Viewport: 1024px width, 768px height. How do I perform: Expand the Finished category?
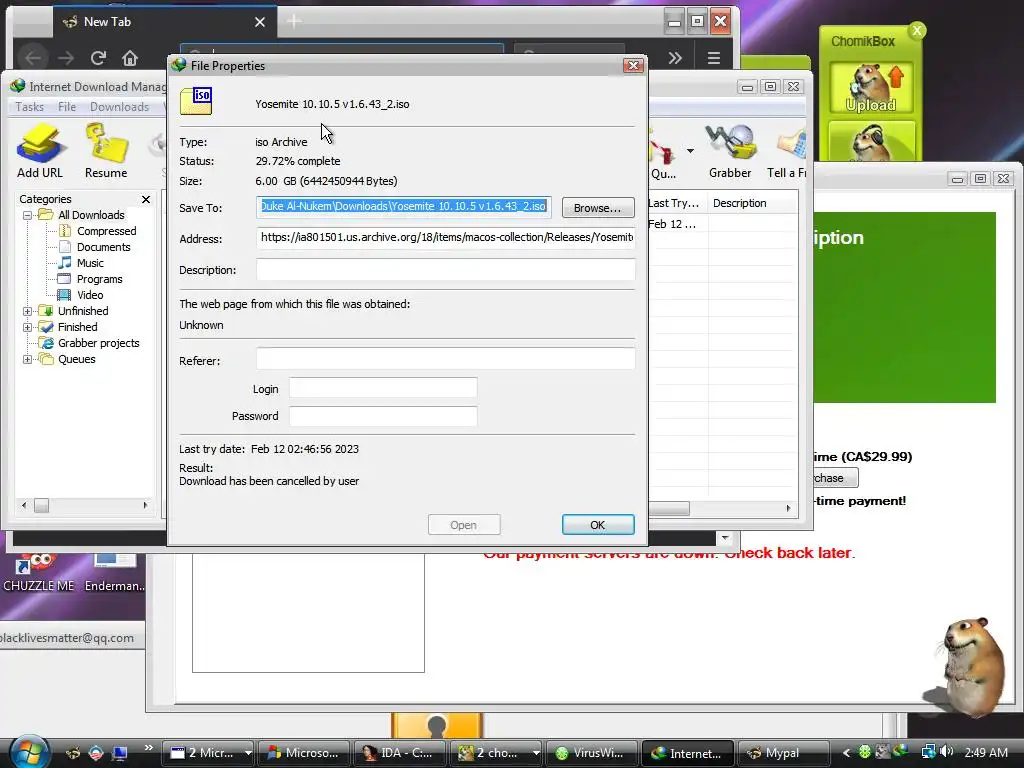coord(27,327)
